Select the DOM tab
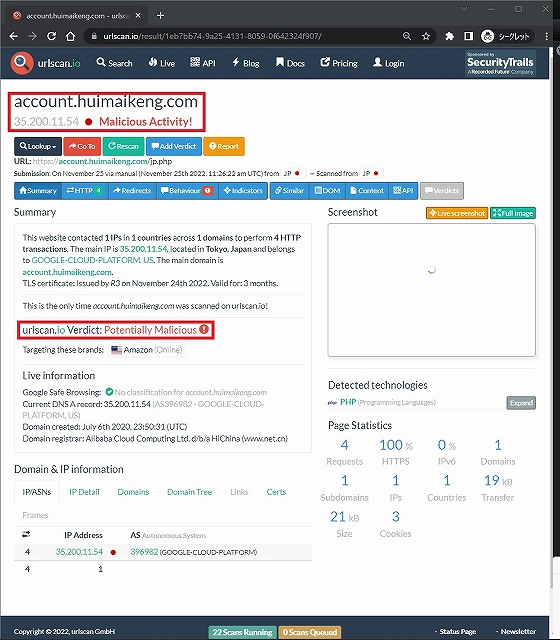The width and height of the screenshot is (560, 640). coord(327,191)
